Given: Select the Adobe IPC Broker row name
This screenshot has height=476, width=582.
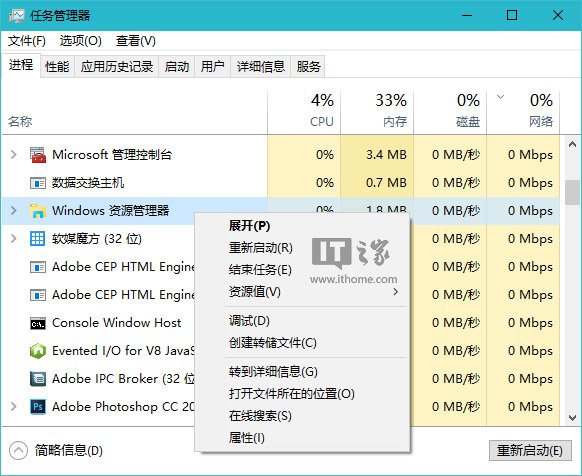Looking at the screenshot, I should pyautogui.click(x=123, y=379).
